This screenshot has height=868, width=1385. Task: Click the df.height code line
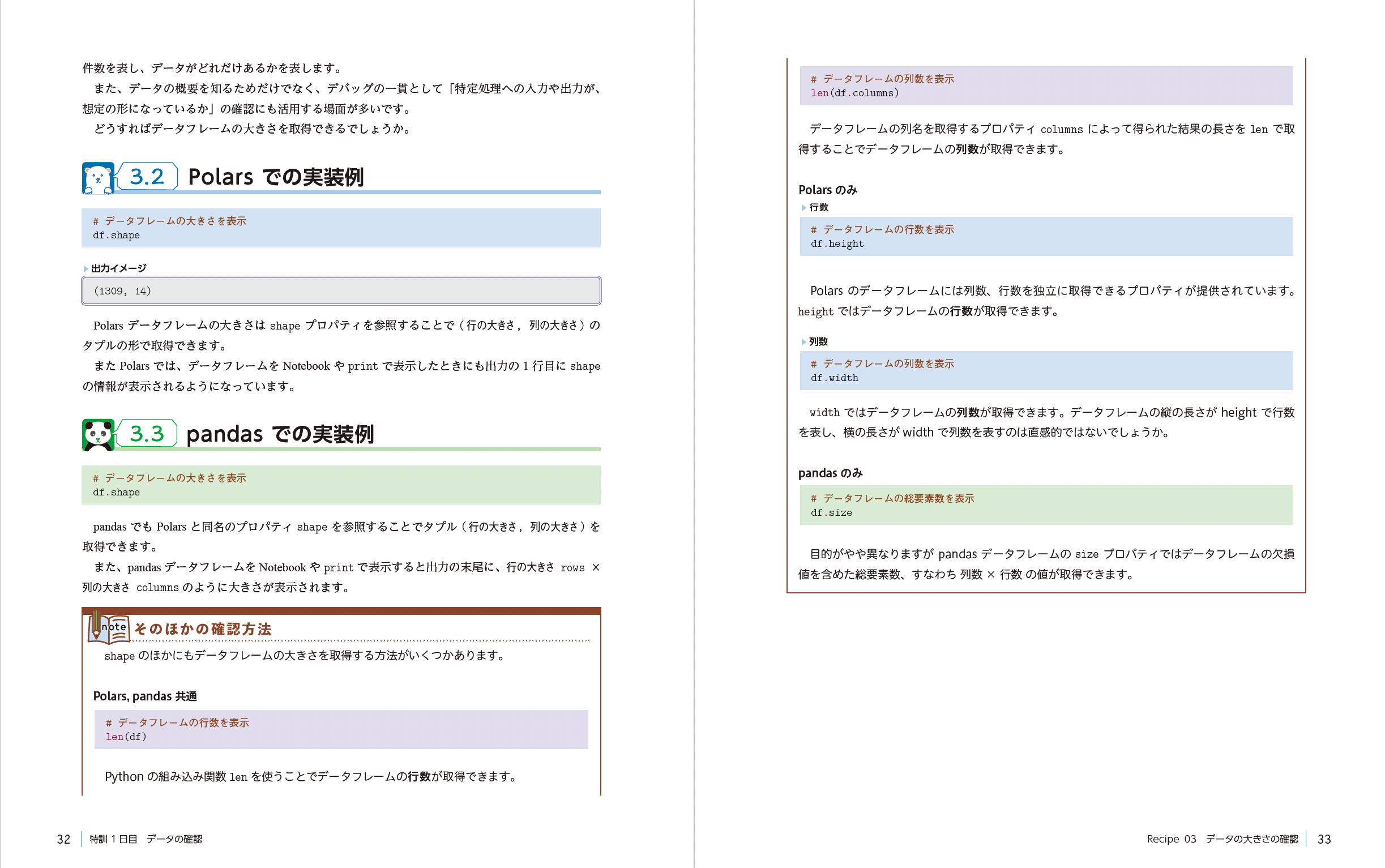click(837, 244)
